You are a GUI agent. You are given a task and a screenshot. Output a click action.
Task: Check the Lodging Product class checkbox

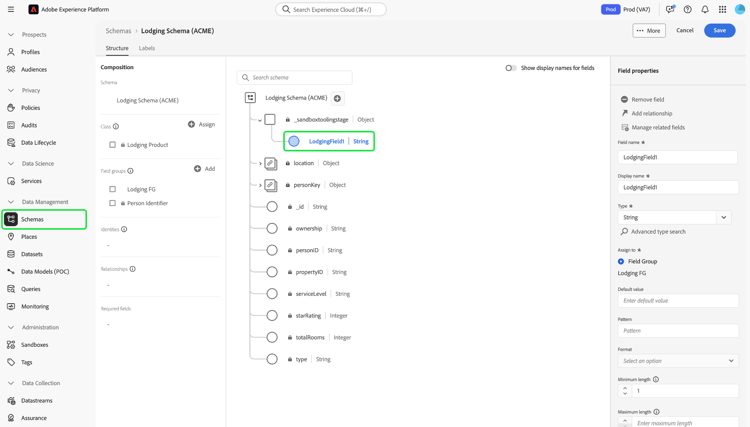(113, 145)
